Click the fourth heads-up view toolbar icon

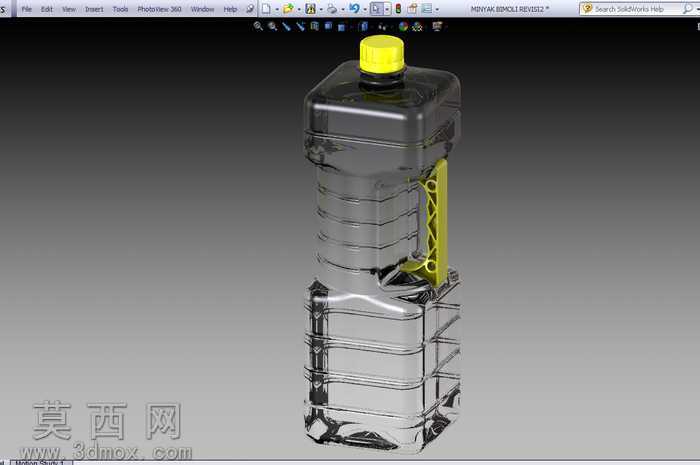[x=300, y=26]
